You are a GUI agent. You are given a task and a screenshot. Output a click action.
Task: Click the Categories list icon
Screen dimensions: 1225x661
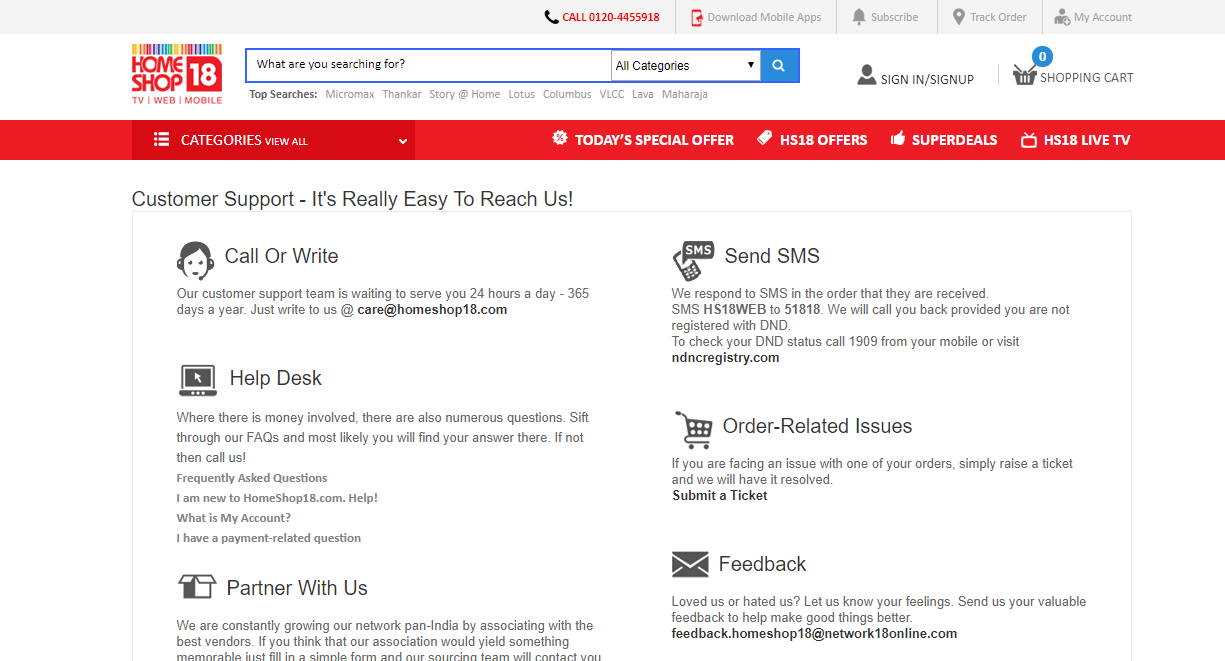(x=161, y=140)
